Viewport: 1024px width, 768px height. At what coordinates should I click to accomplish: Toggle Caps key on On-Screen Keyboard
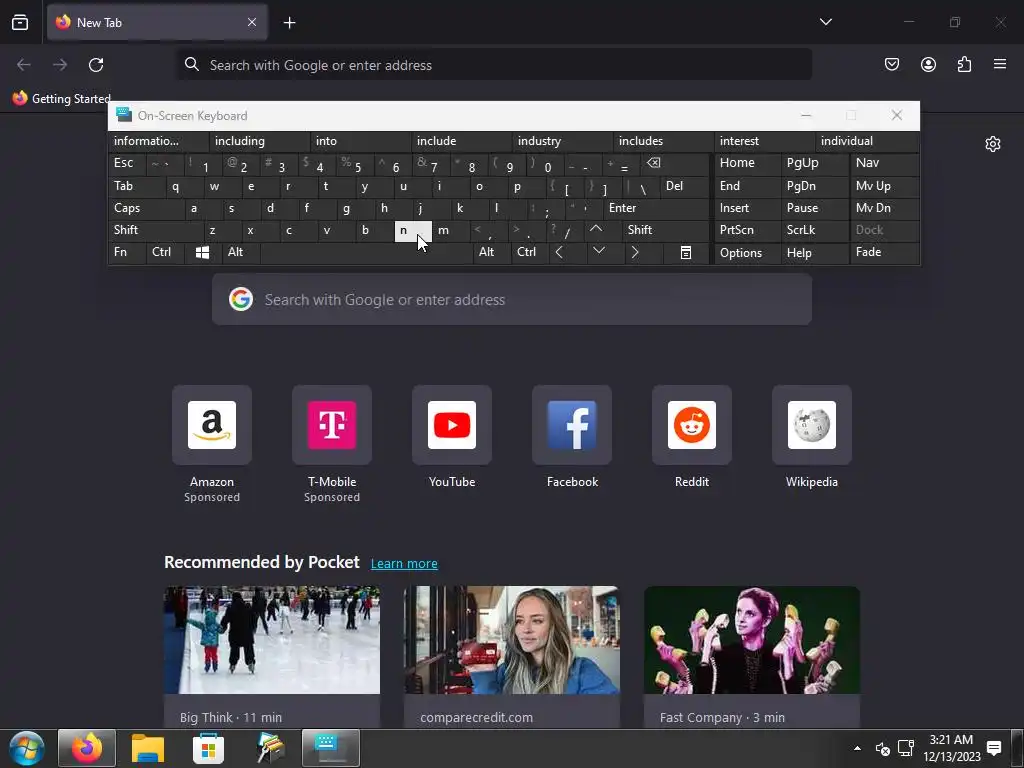coord(146,208)
